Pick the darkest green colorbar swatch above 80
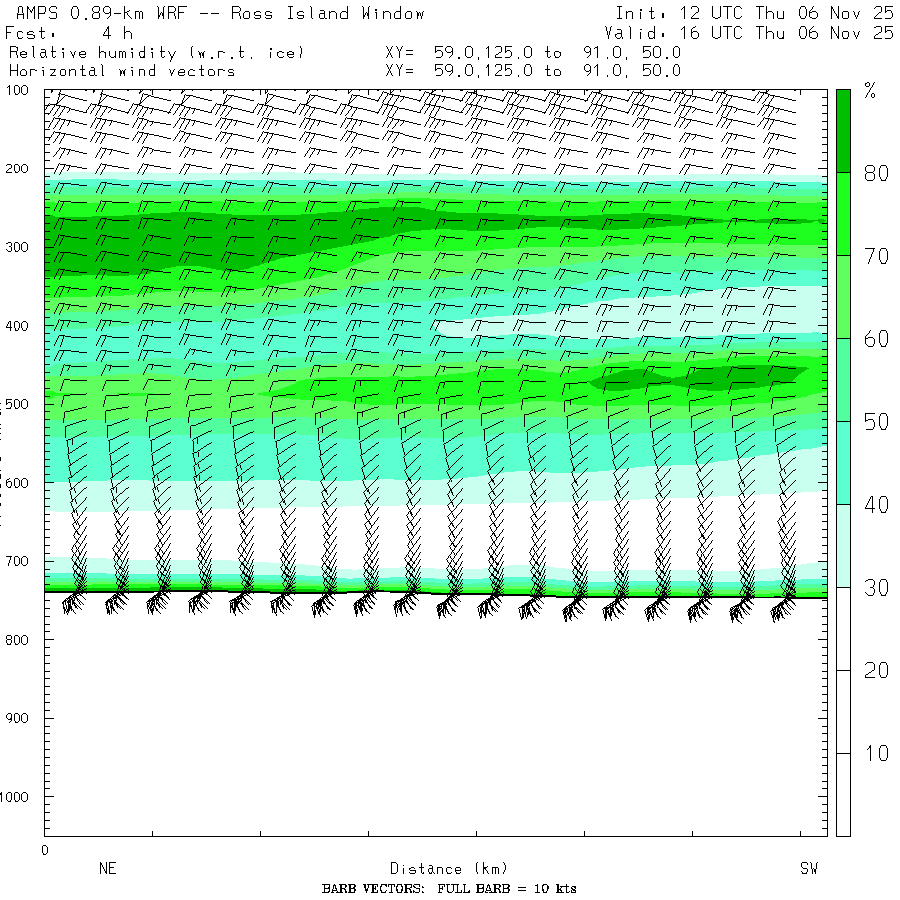Viewport: 900px width, 900px height. pyautogui.click(x=843, y=131)
